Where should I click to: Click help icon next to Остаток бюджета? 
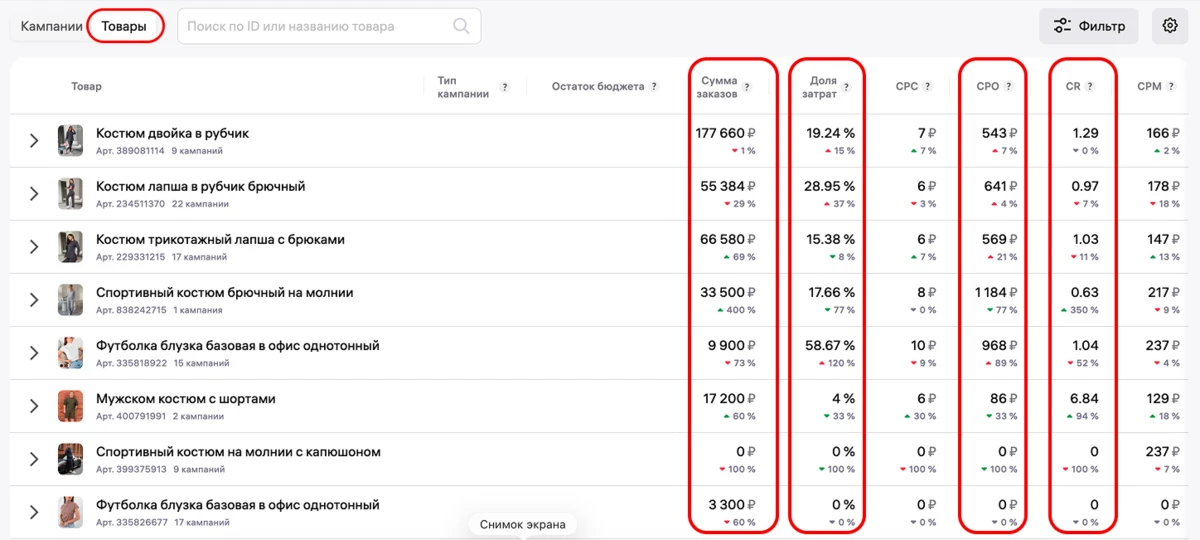point(654,87)
